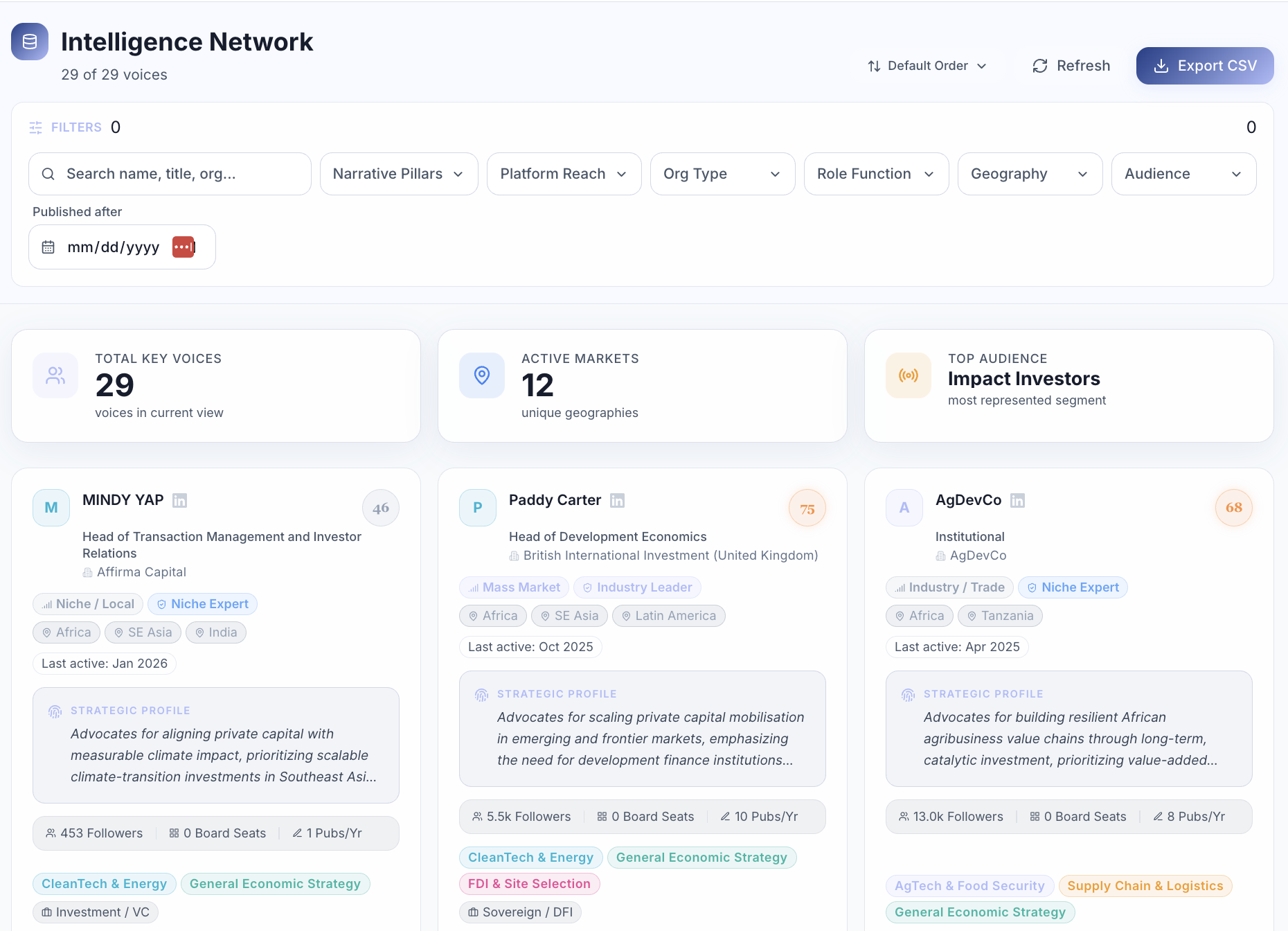Click the Refresh button
This screenshot has height=931, width=1288.
coord(1071,66)
